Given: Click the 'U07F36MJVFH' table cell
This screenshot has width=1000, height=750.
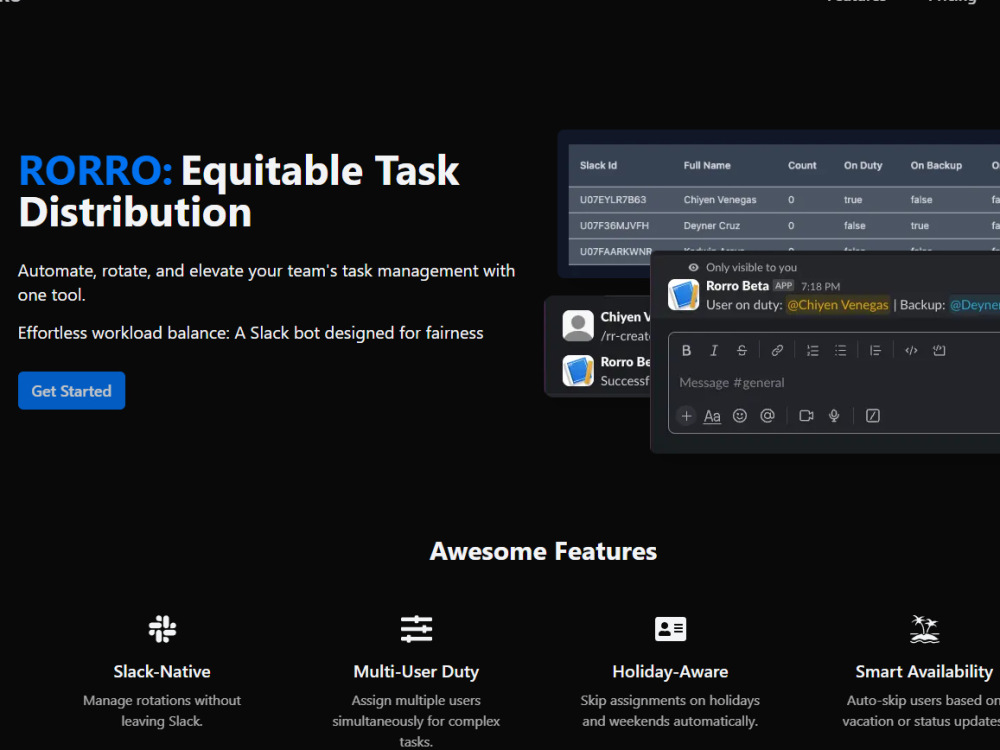Looking at the screenshot, I should (614, 226).
